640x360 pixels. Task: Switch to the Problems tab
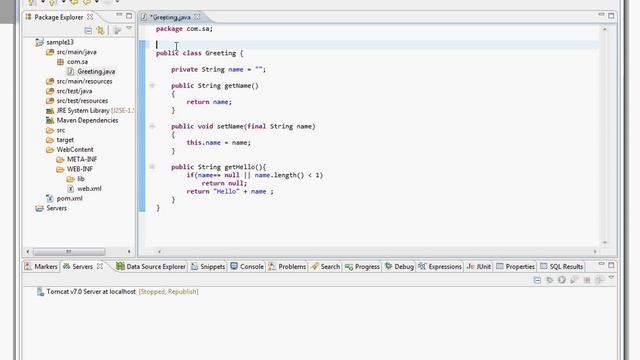tap(287, 267)
